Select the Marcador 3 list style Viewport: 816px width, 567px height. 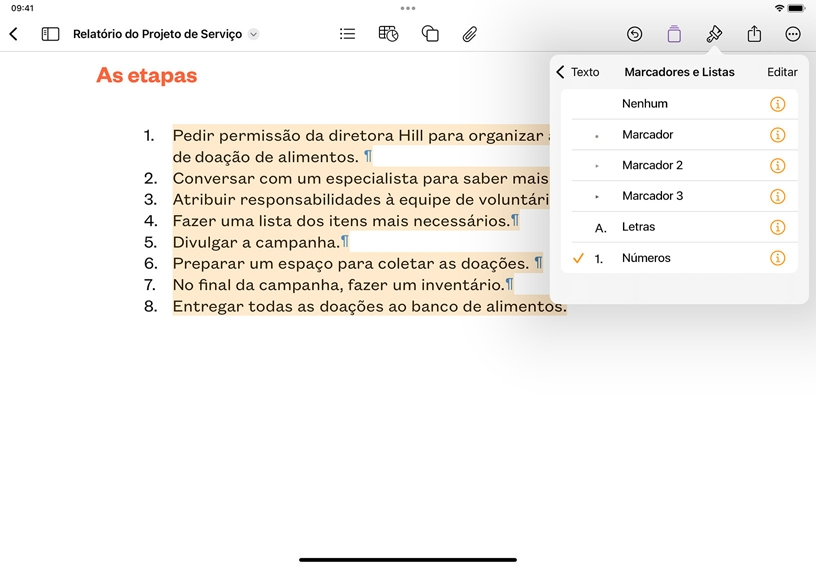[x=679, y=197]
